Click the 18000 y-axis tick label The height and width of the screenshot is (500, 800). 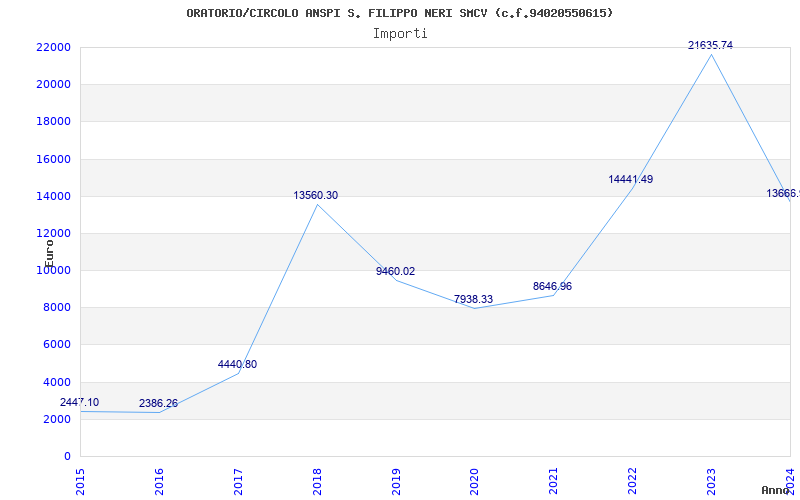tap(53, 122)
